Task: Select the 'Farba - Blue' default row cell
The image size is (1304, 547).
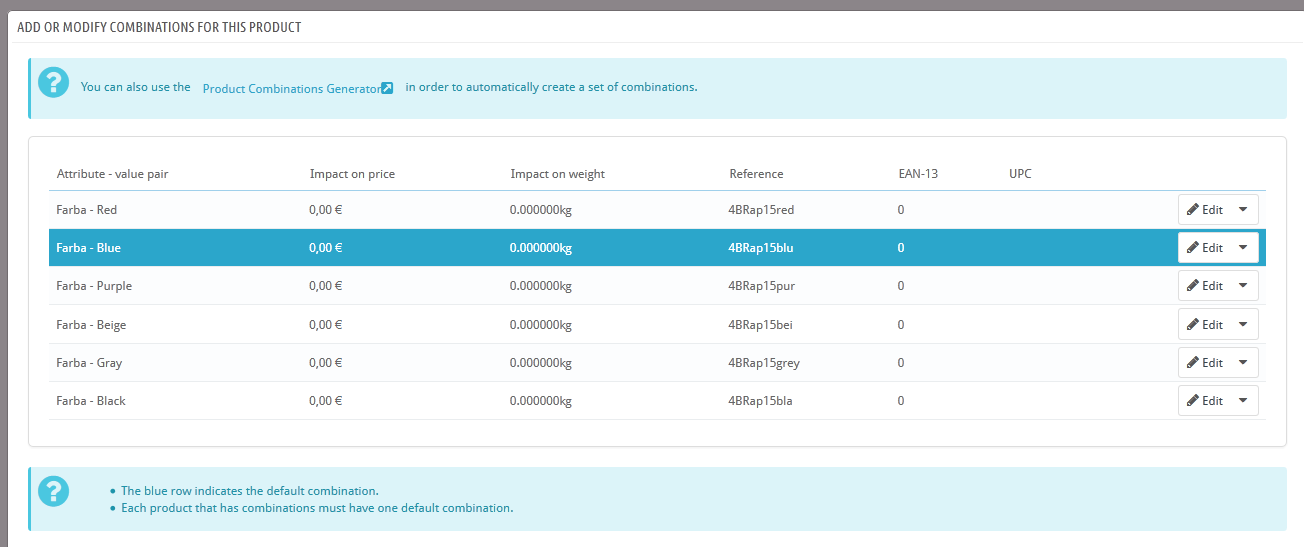Action: pos(89,248)
